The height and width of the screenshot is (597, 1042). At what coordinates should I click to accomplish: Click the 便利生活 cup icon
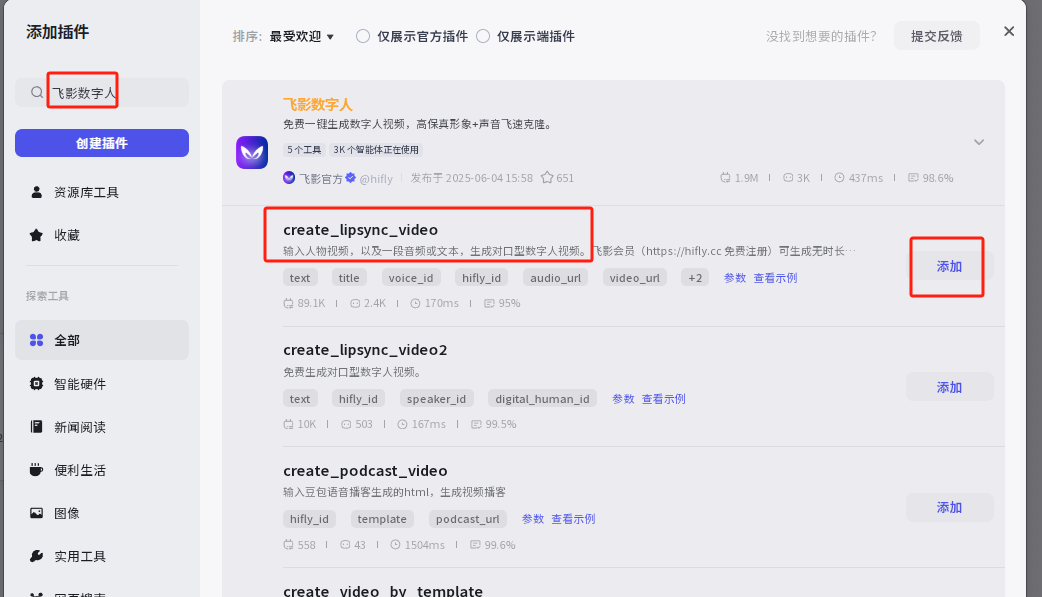37,469
